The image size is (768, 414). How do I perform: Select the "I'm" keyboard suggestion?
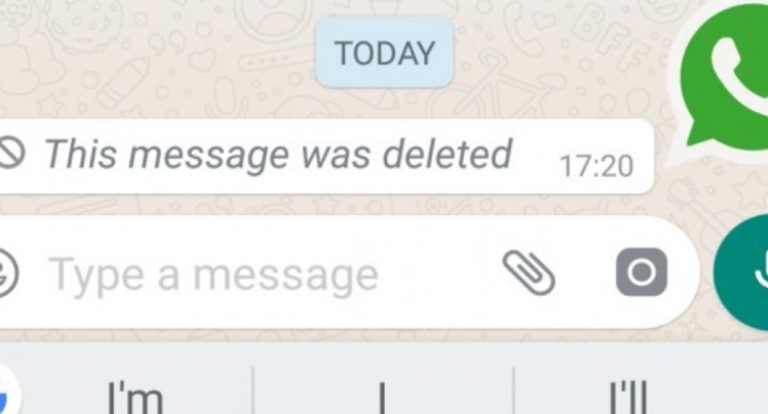135,397
